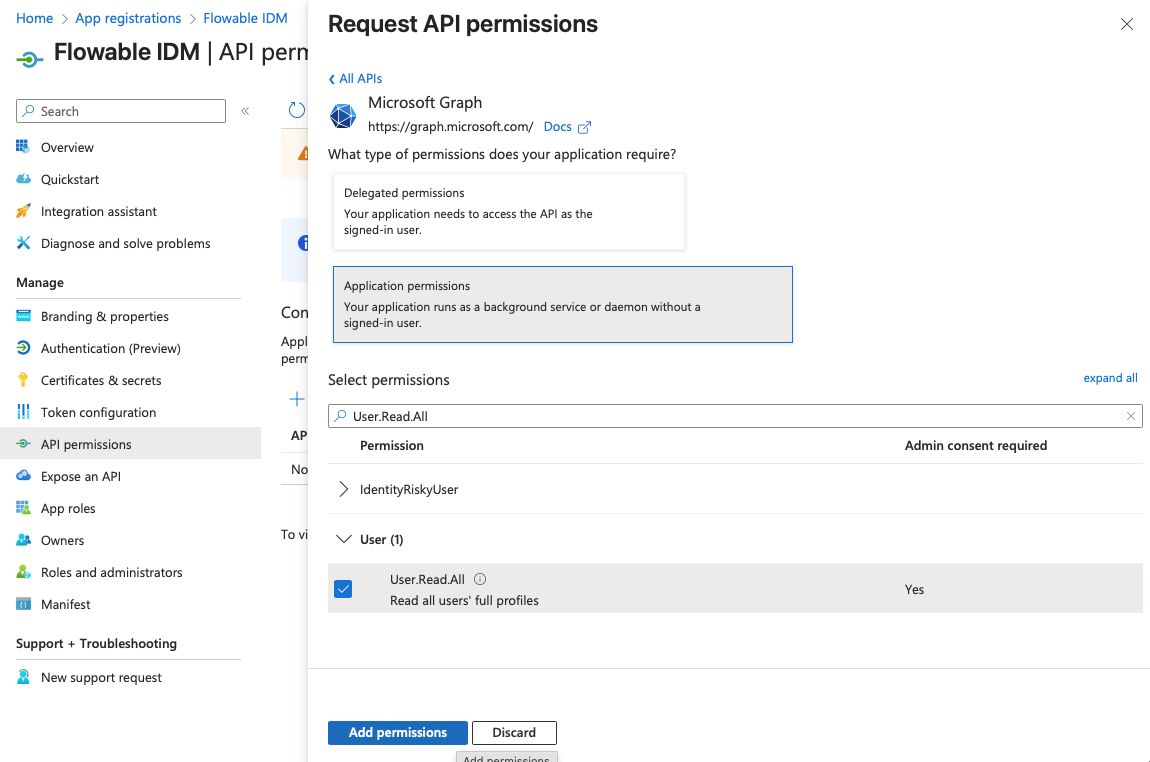
Task: Collapse the User (1) permission group
Action: pos(344,539)
